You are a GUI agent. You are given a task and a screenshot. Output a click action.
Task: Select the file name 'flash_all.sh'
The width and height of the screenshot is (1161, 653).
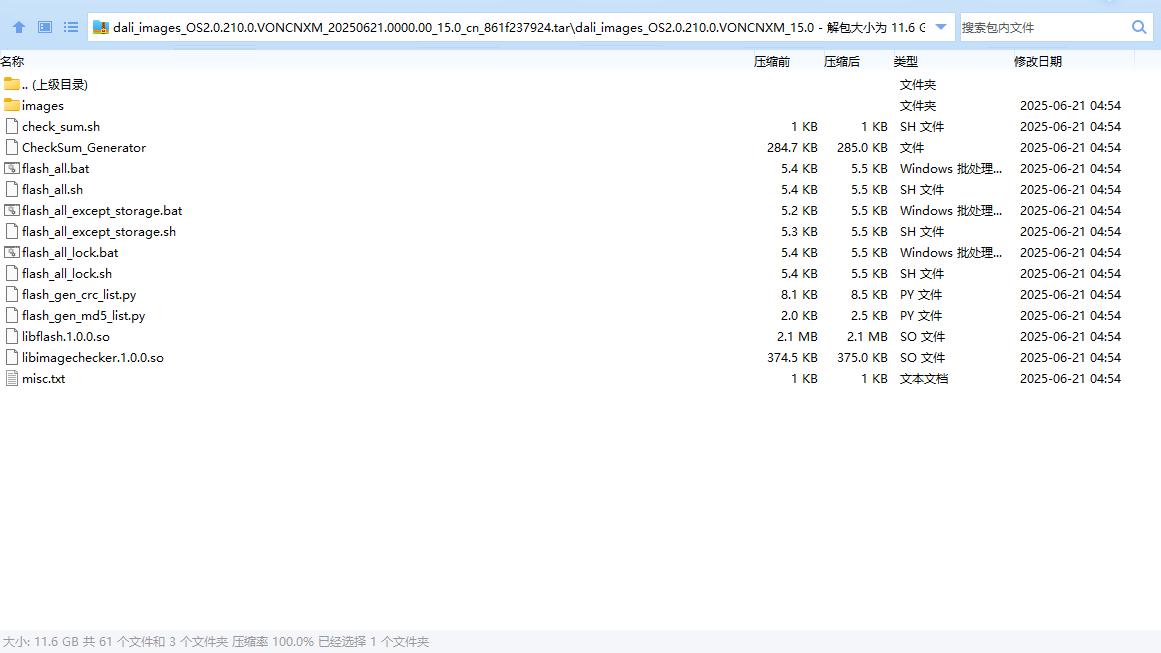click(x=53, y=190)
